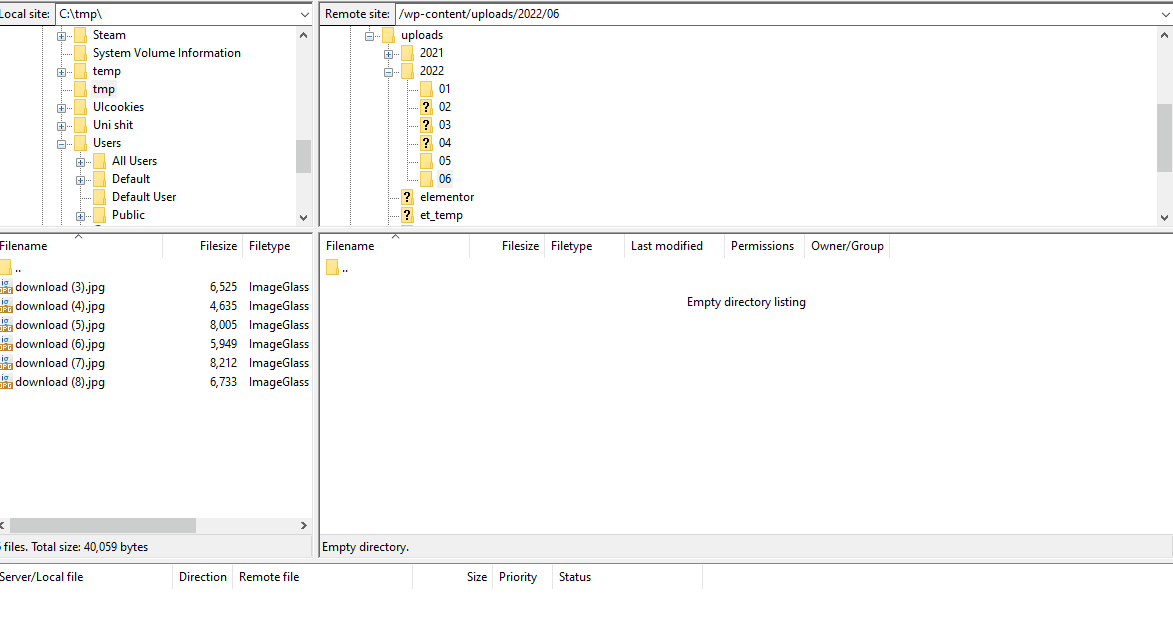The height and width of the screenshot is (636, 1173).
Task: Click the parent folder icon in remote file list
Action: pyautogui.click(x=332, y=268)
